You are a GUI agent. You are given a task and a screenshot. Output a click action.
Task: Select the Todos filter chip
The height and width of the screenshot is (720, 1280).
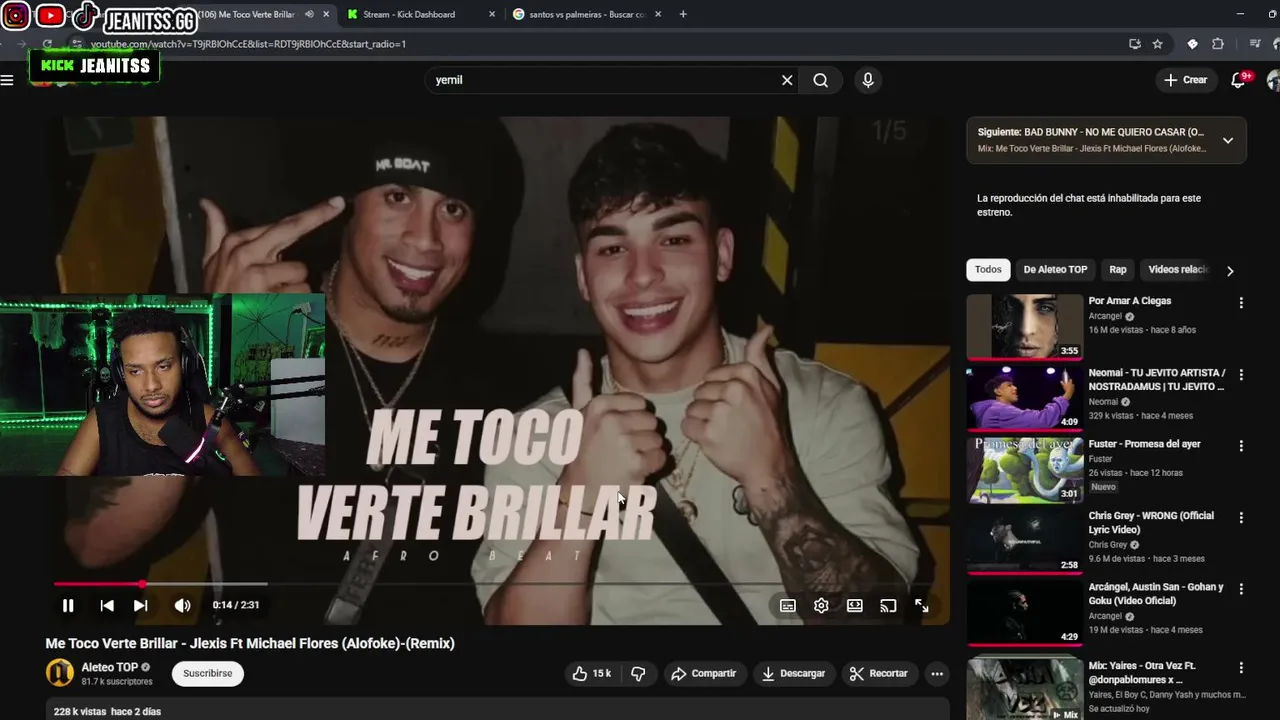click(x=988, y=269)
